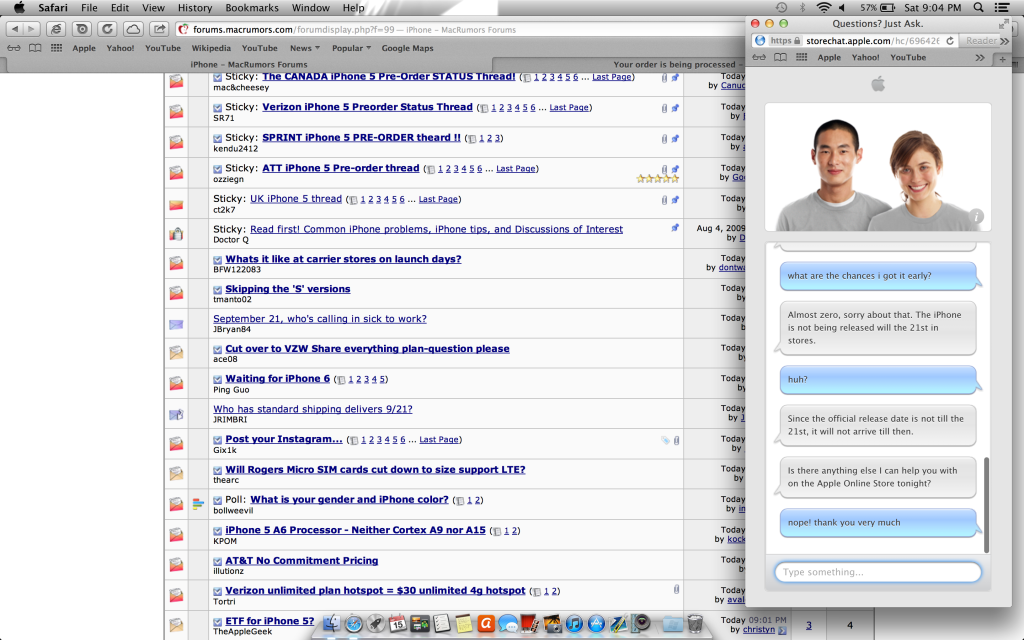Open Wikipedia bookmark in bookmarks bar
Image resolution: width=1024 pixels, height=640 pixels.
pos(211,48)
